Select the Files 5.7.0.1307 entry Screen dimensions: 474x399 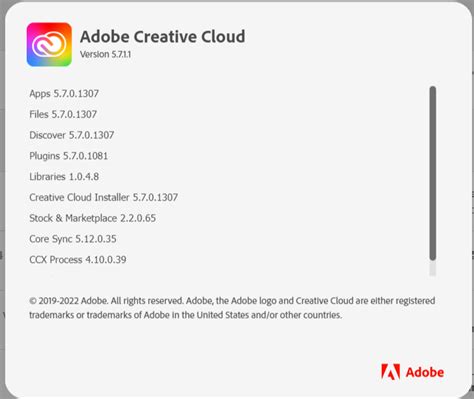point(63,114)
